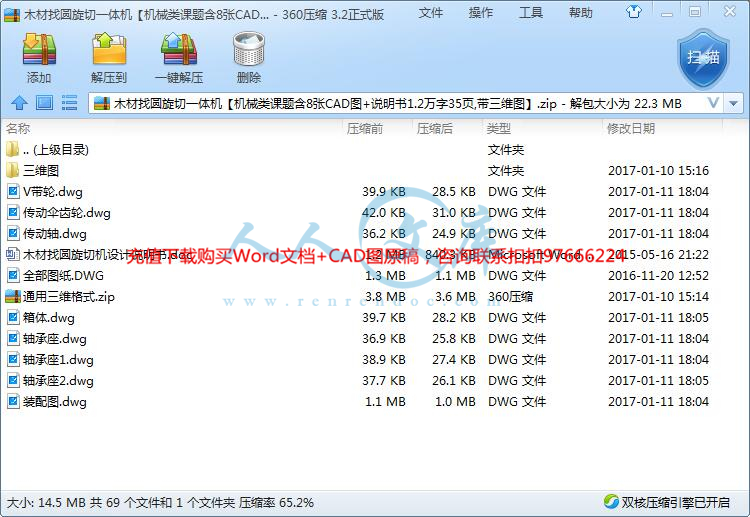This screenshot has width=750, height=517.
Task: Click the Word document icon for 木材找圆旋切机设计说明书
Action: (x=13, y=254)
